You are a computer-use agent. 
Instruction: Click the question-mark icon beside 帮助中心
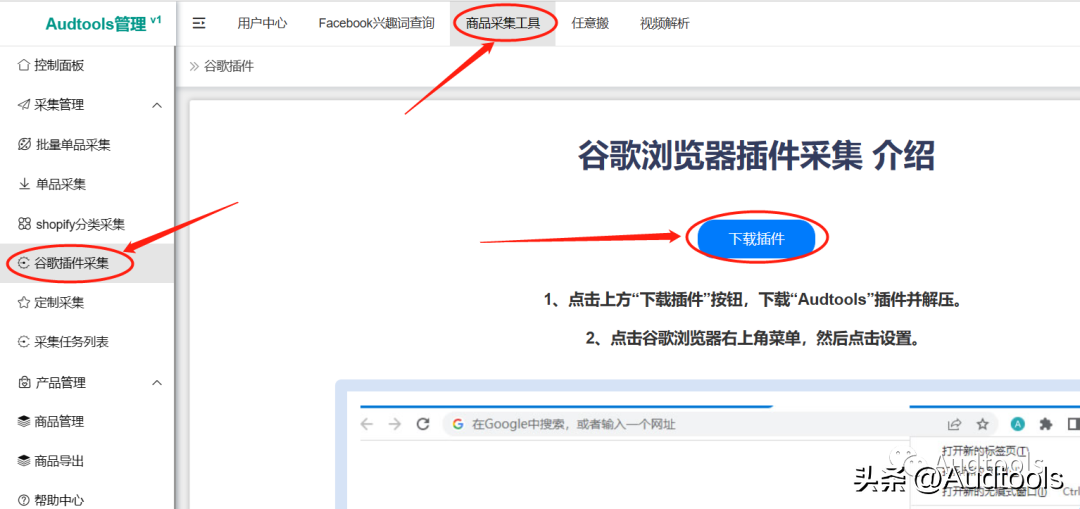pyautogui.click(x=24, y=499)
